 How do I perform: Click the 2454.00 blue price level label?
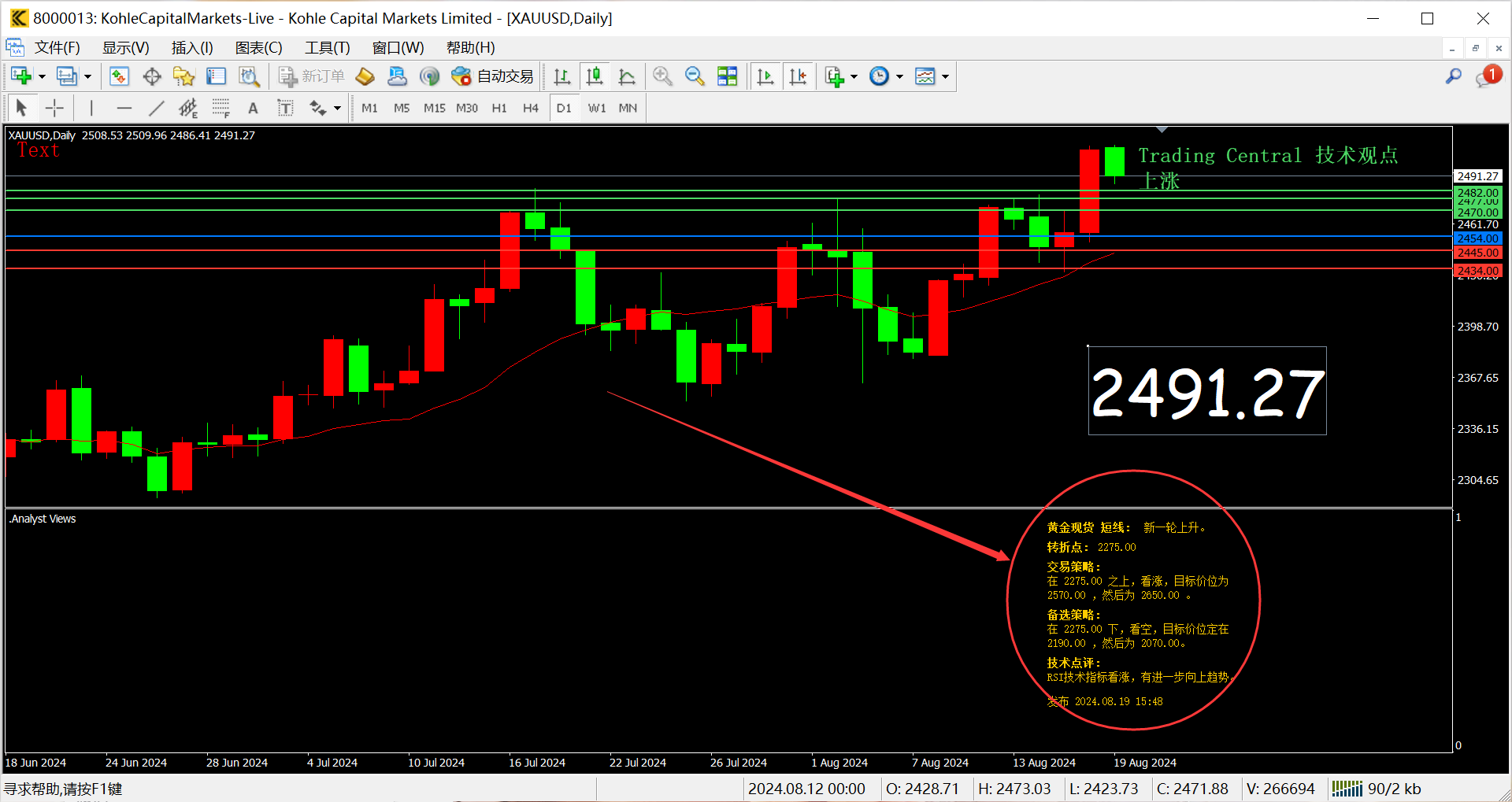pos(1478,238)
